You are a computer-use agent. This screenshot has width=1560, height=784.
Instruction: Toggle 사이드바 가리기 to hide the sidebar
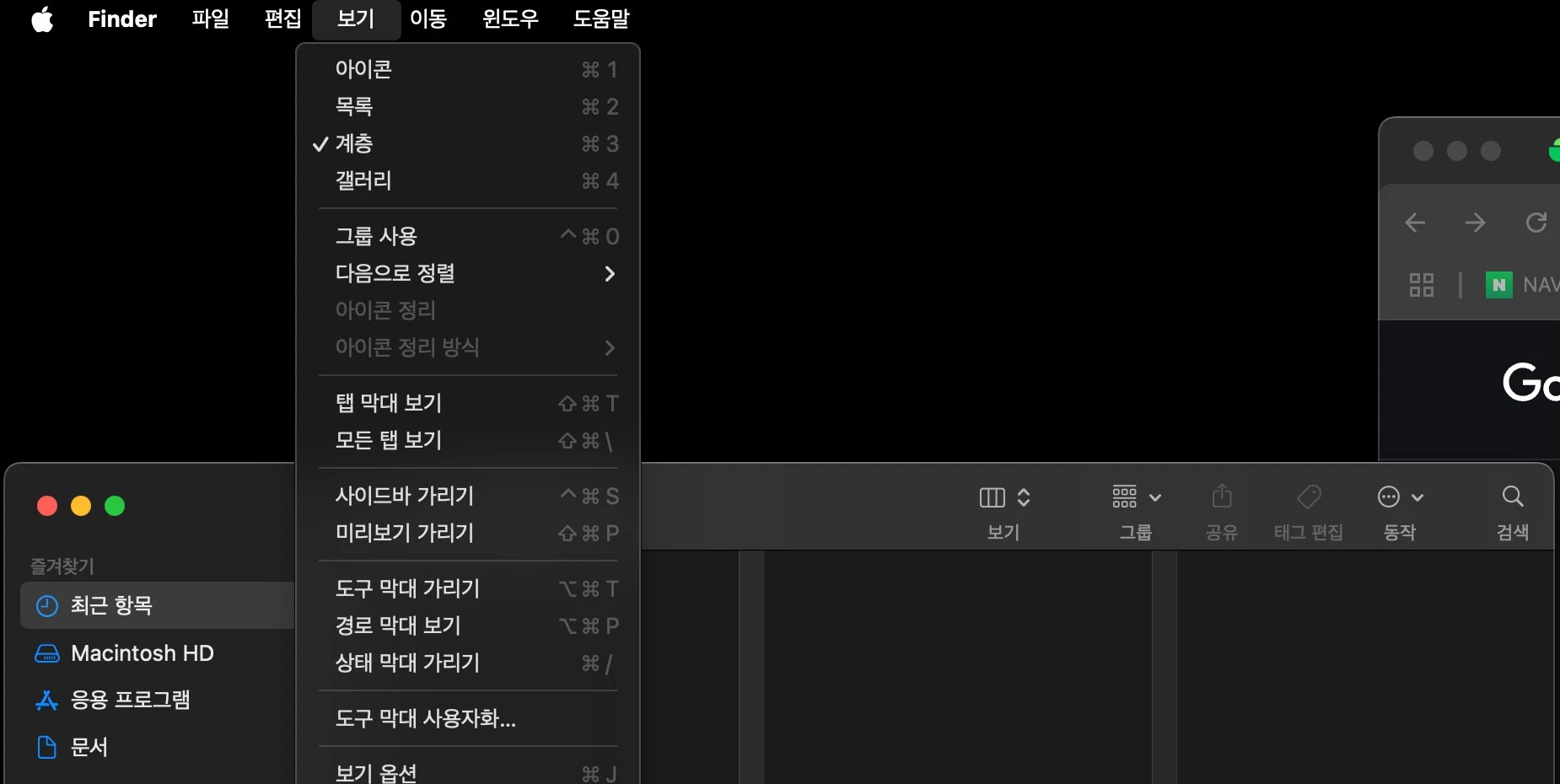click(x=403, y=497)
